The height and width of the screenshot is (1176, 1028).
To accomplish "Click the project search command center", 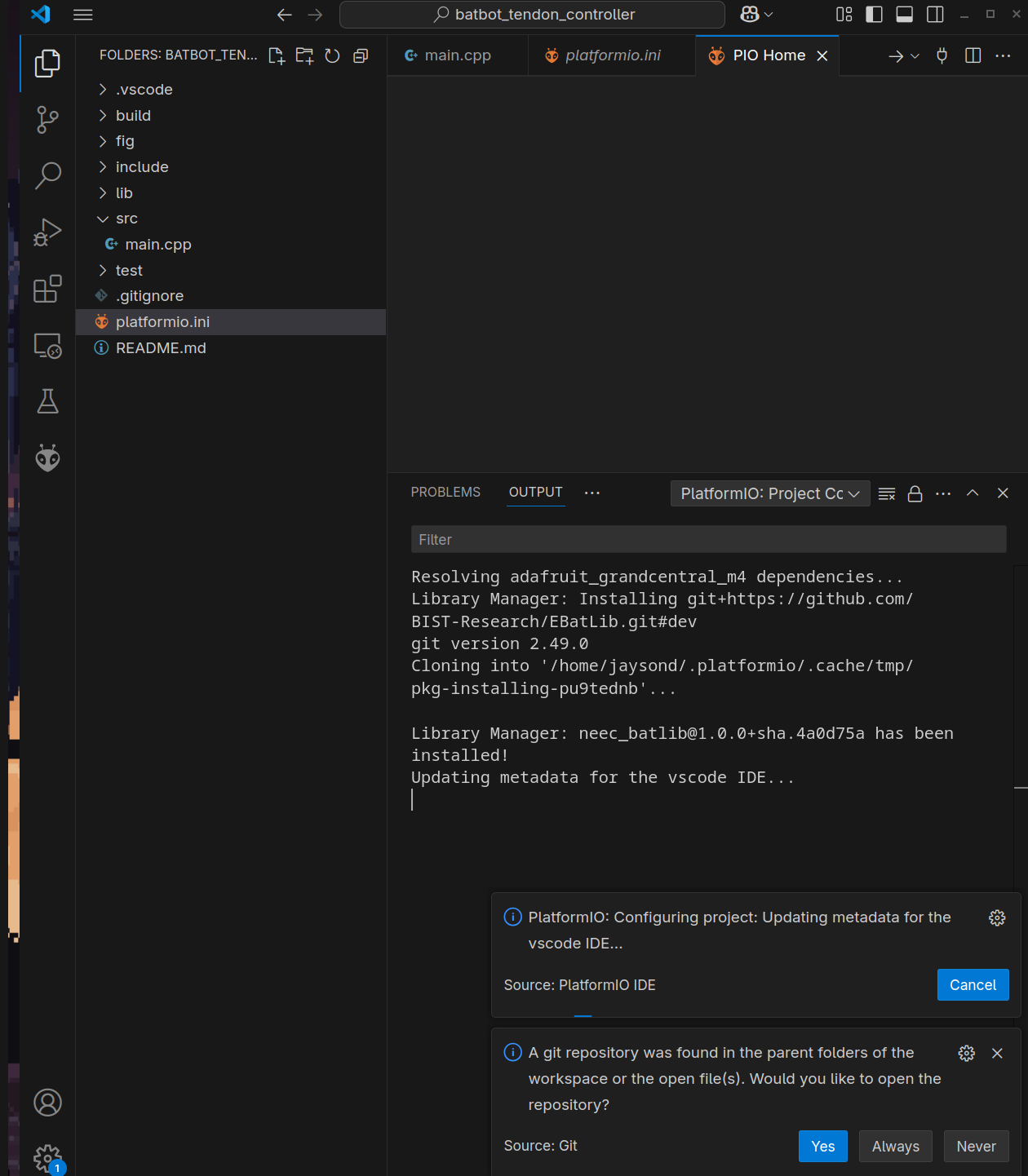I will [x=532, y=15].
